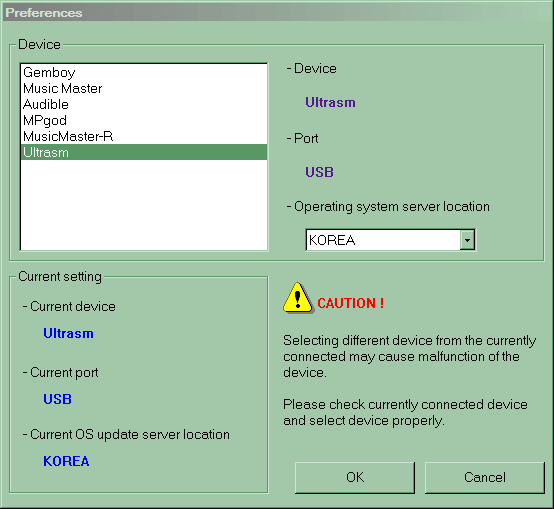
Task: Select Music Master in the device list
Action: point(144,88)
